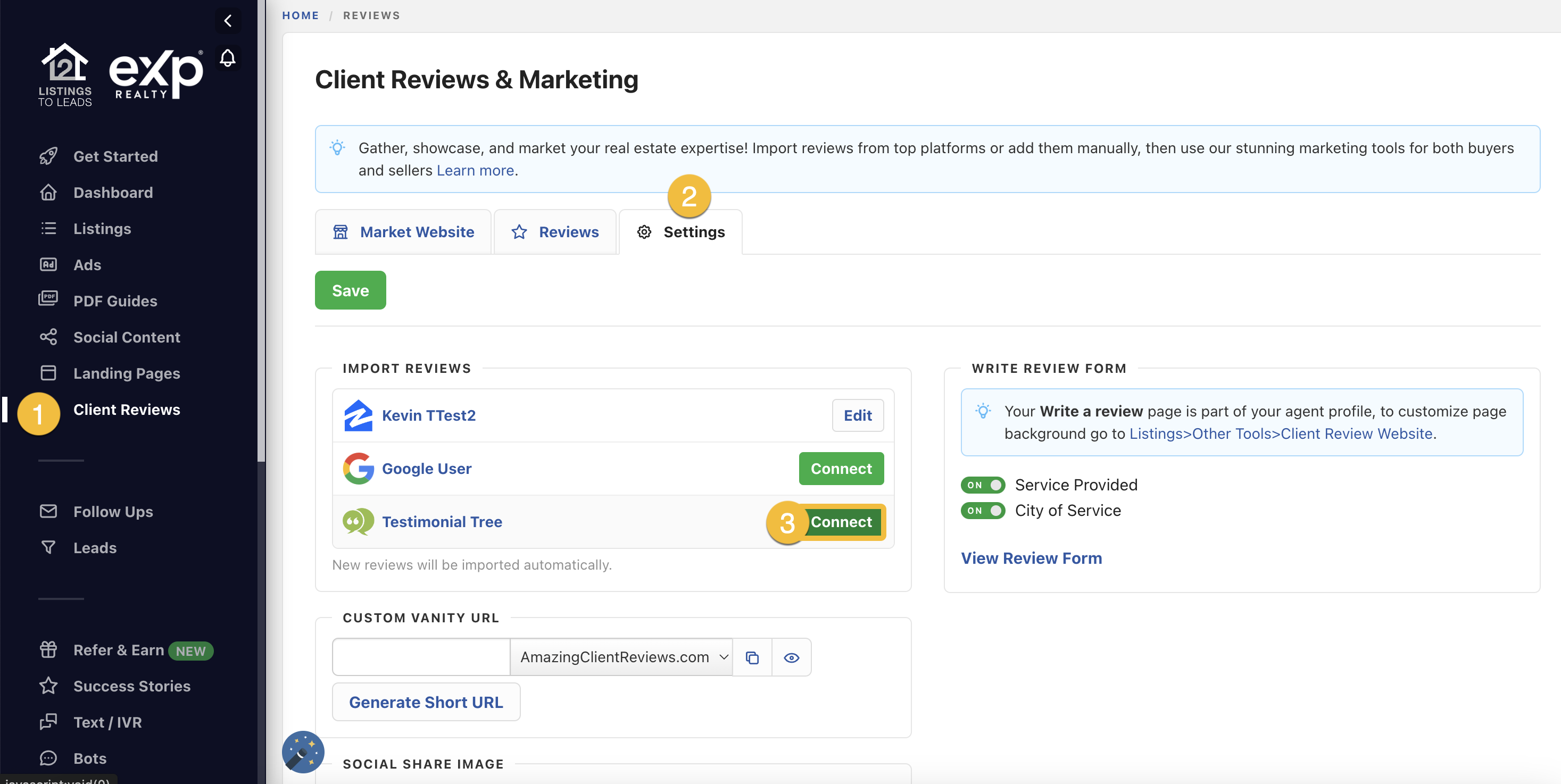Click the eye preview icon
This screenshot has height=784, width=1561.
coord(792,657)
